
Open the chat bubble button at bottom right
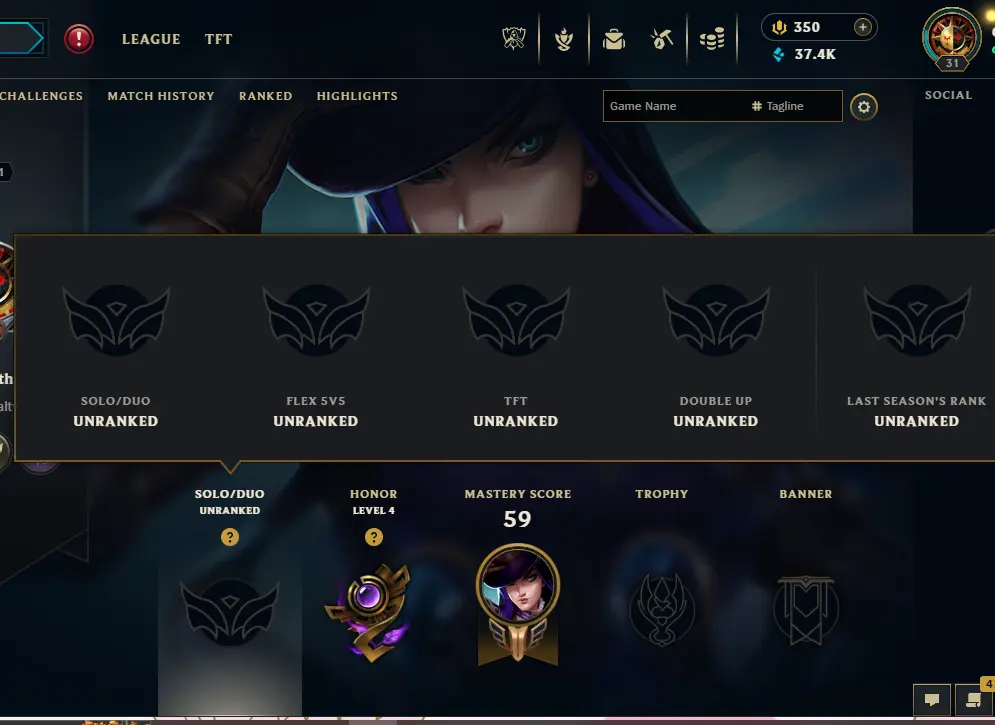[x=932, y=700]
